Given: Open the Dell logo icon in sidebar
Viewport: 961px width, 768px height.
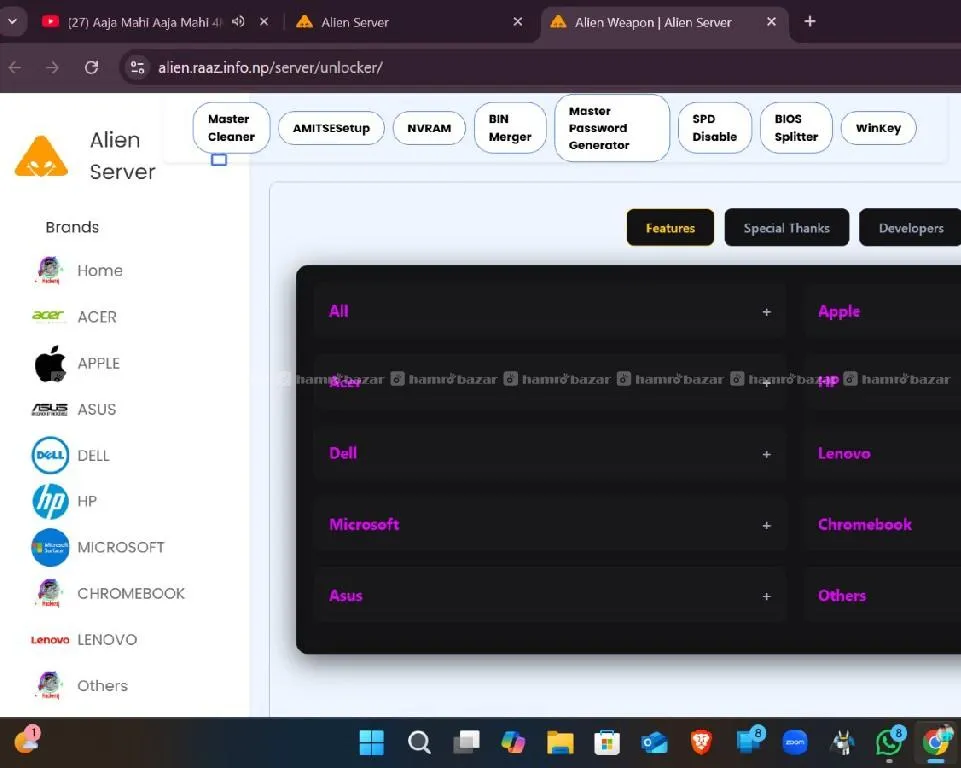Looking at the screenshot, I should (50, 456).
